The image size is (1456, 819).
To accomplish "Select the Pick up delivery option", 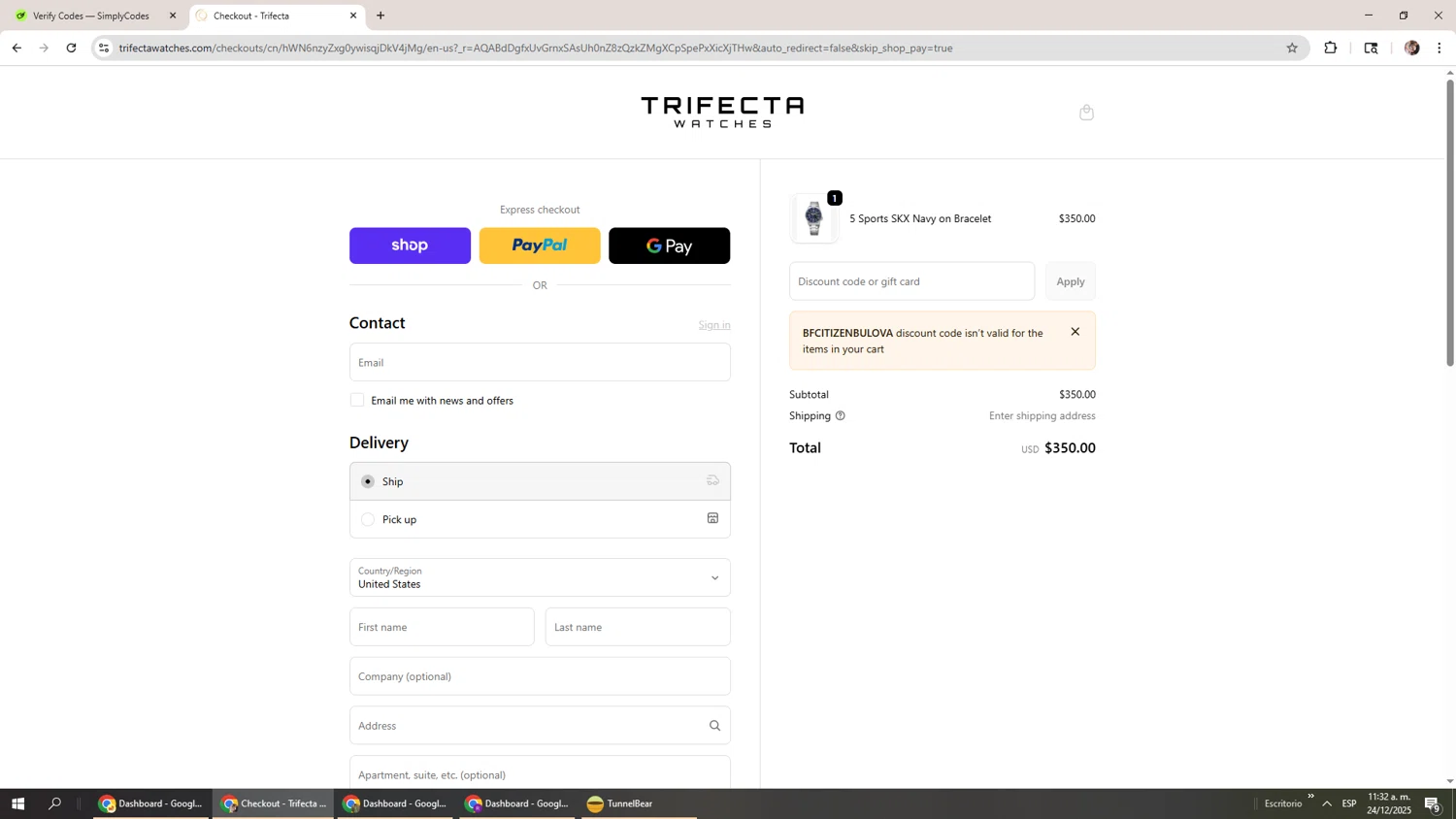I will tap(368, 519).
